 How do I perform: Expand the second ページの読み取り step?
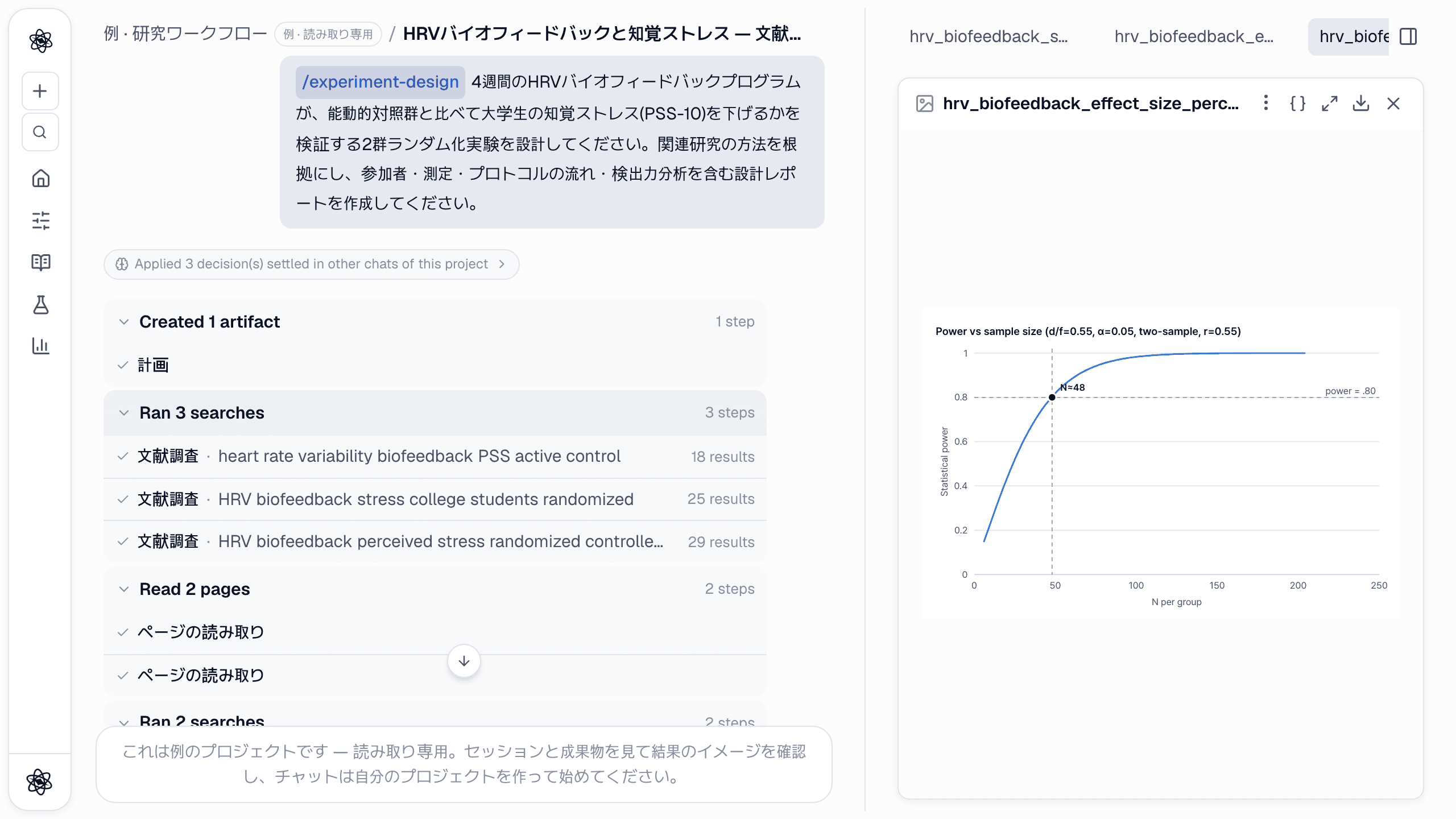[x=435, y=676]
